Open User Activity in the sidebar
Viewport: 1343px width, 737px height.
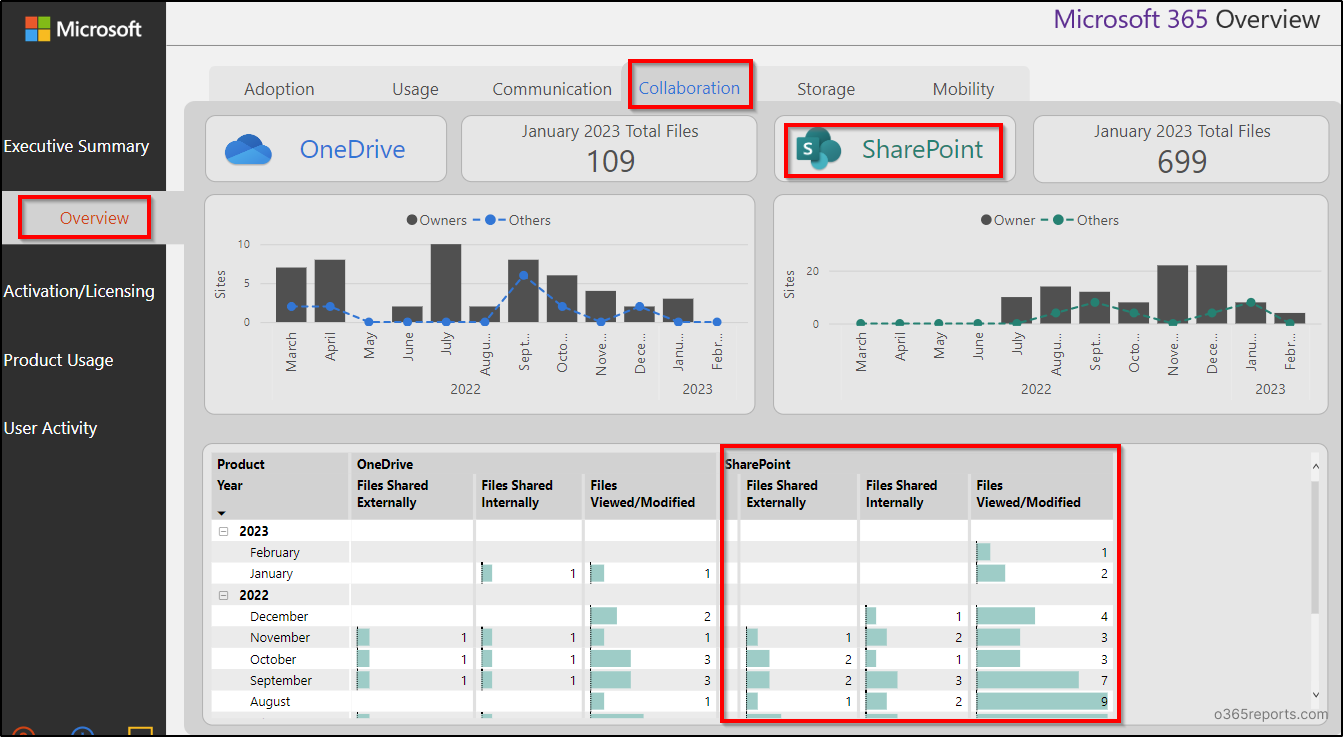(x=50, y=428)
